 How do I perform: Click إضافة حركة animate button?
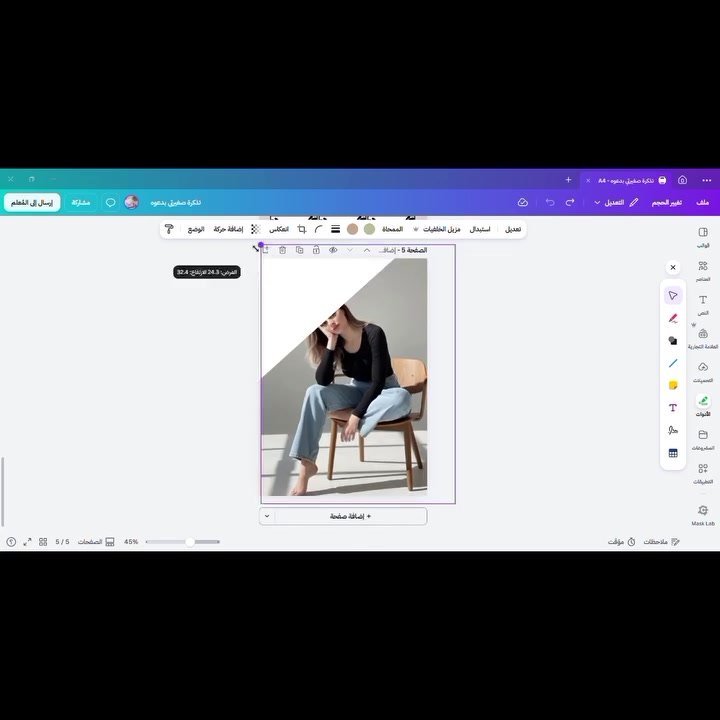228,229
